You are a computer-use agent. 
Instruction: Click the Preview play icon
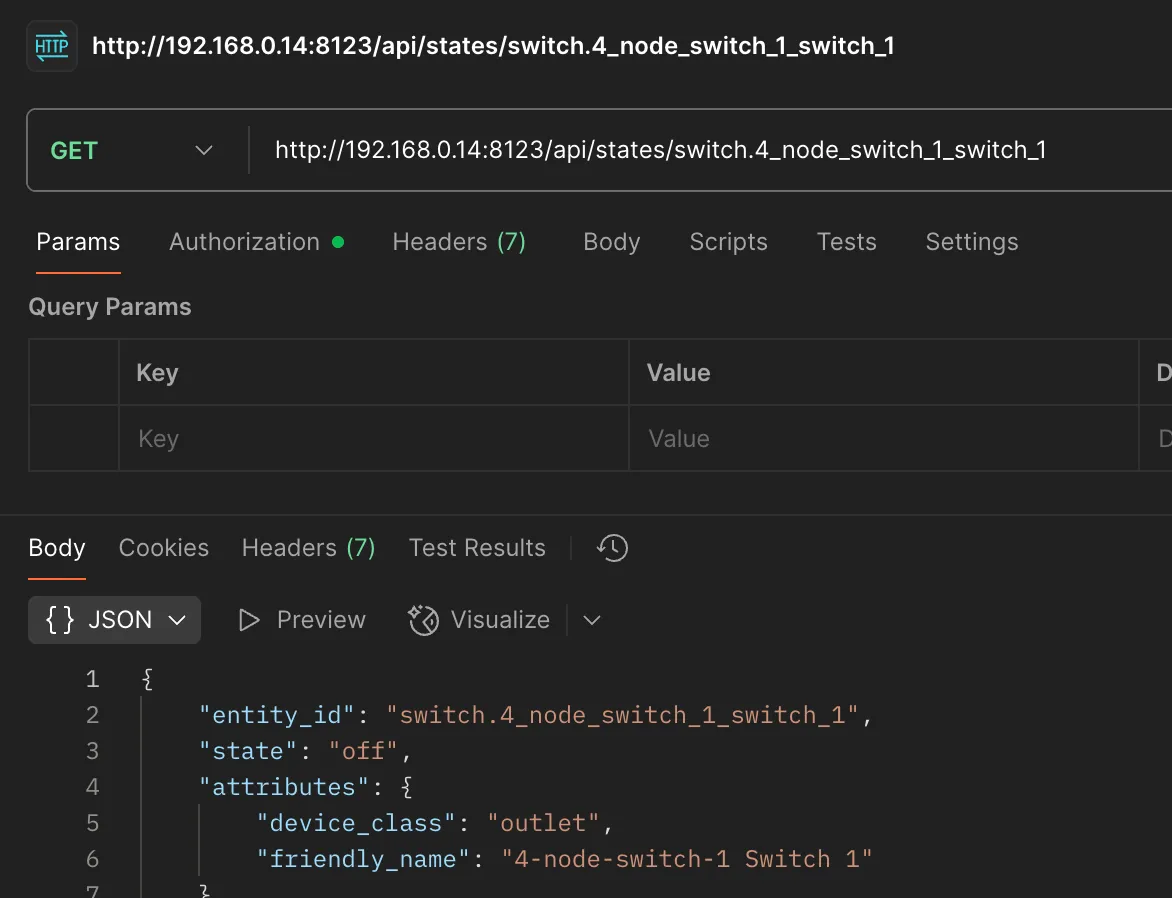[249, 620]
